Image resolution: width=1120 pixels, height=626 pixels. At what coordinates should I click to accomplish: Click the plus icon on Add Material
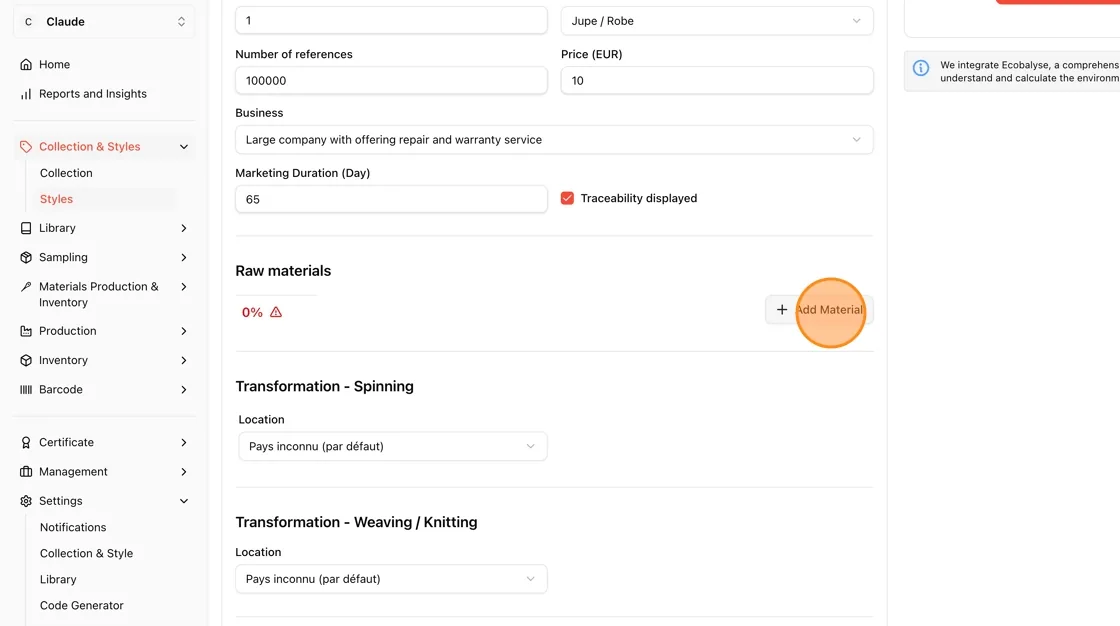(781, 309)
